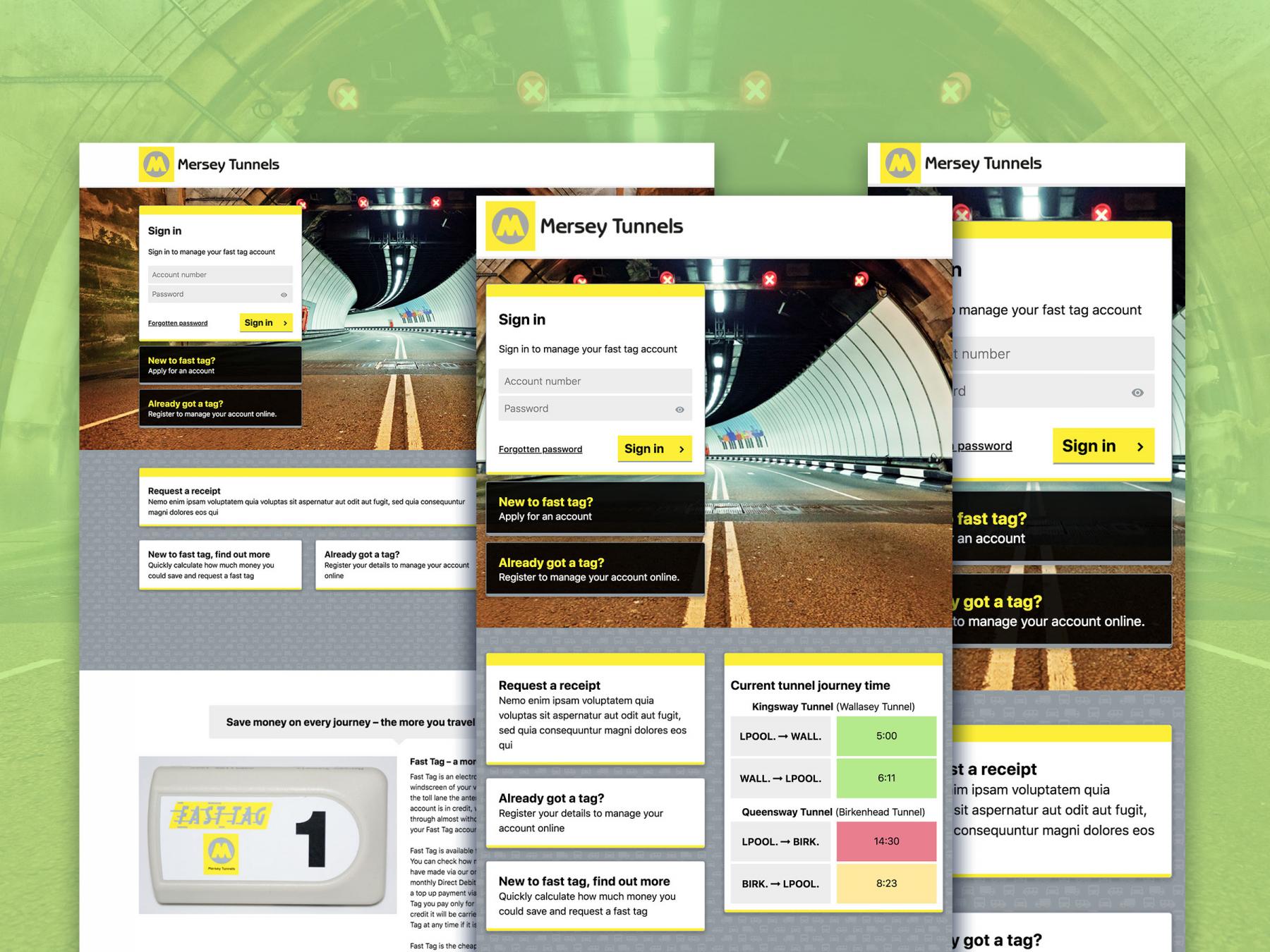Image resolution: width=1270 pixels, height=952 pixels.
Task: Open white Already got a tag card, left
Action: coord(396,564)
